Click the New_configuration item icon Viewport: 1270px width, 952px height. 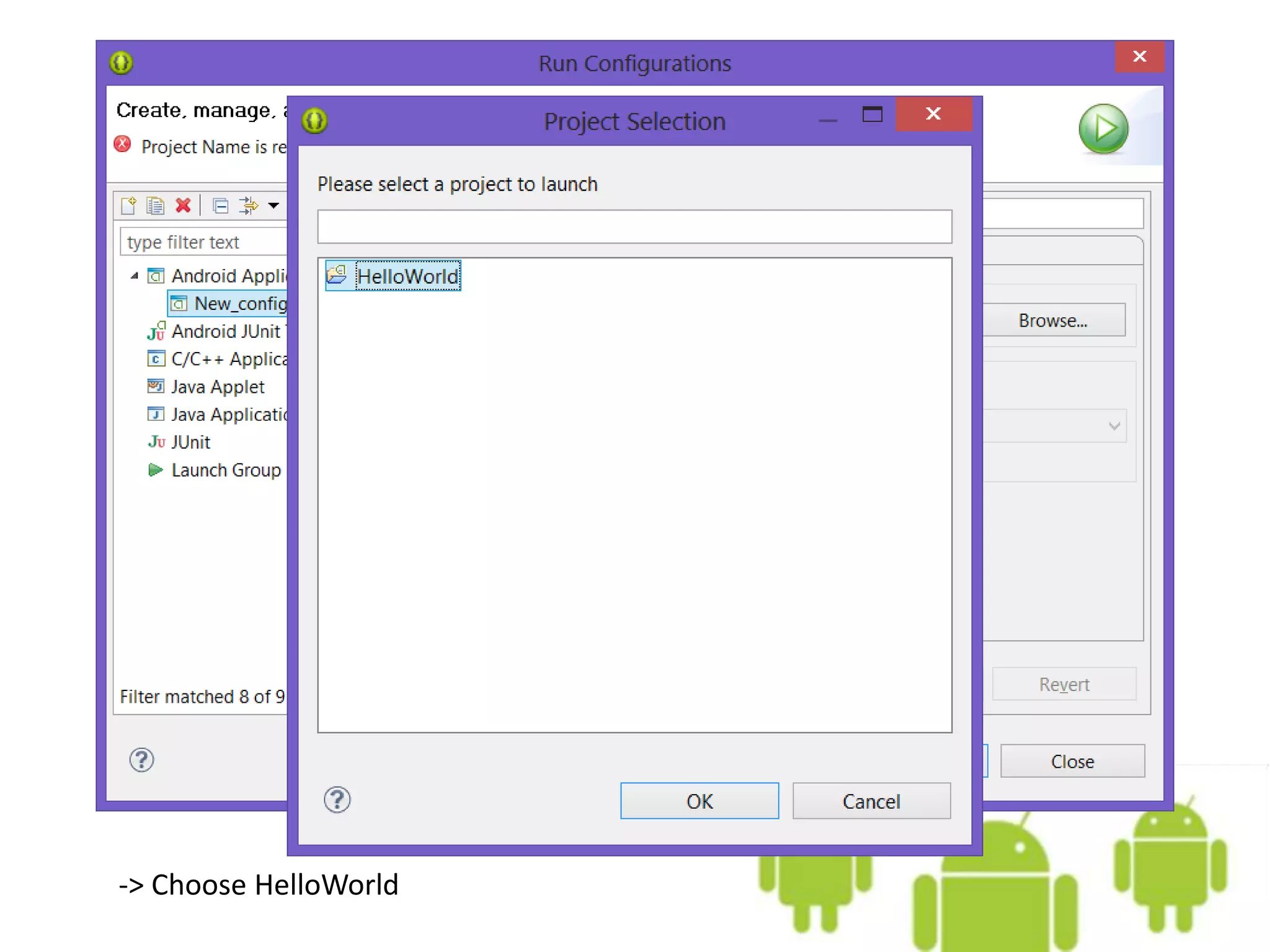(179, 303)
